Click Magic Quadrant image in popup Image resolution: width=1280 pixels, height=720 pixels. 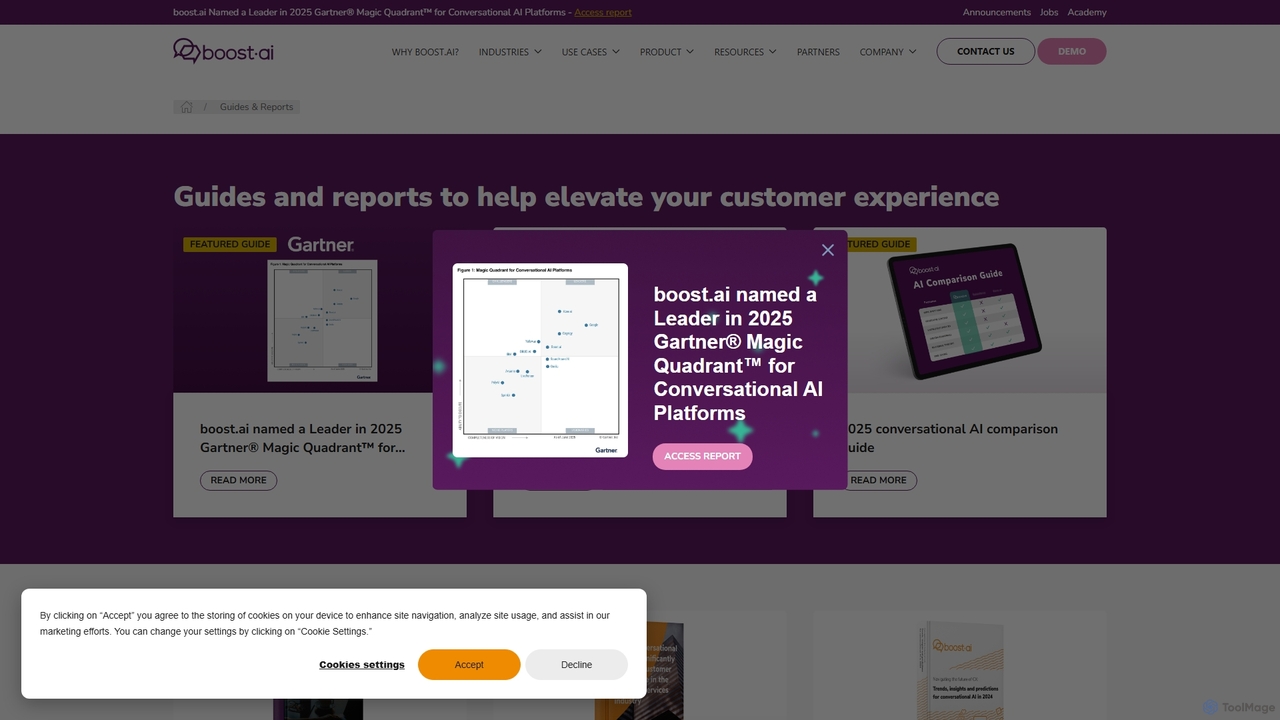pos(540,360)
